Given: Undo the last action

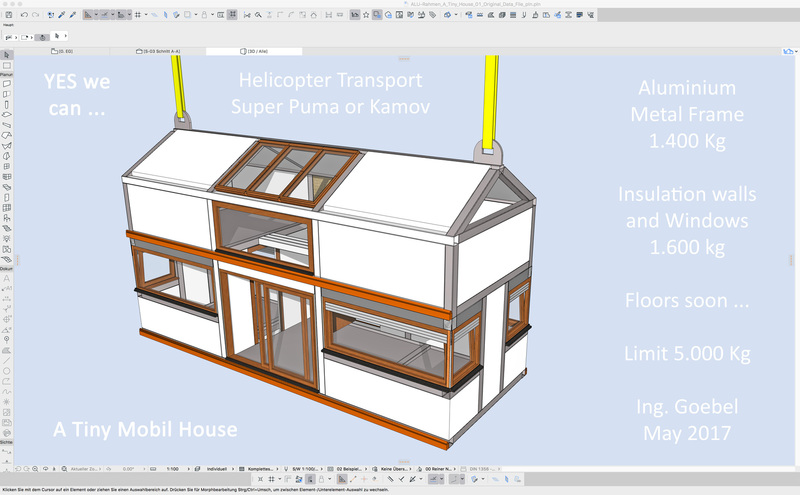Looking at the screenshot, I should (x=23, y=15).
